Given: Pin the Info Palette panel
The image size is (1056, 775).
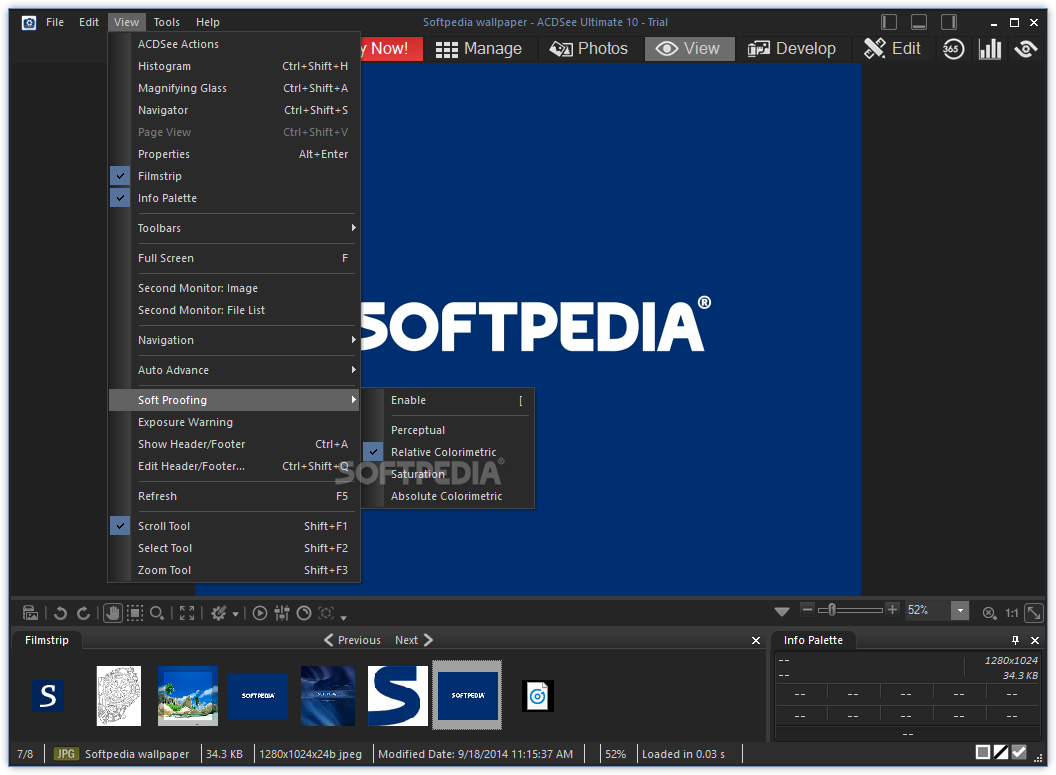Looking at the screenshot, I should pyautogui.click(x=1015, y=640).
